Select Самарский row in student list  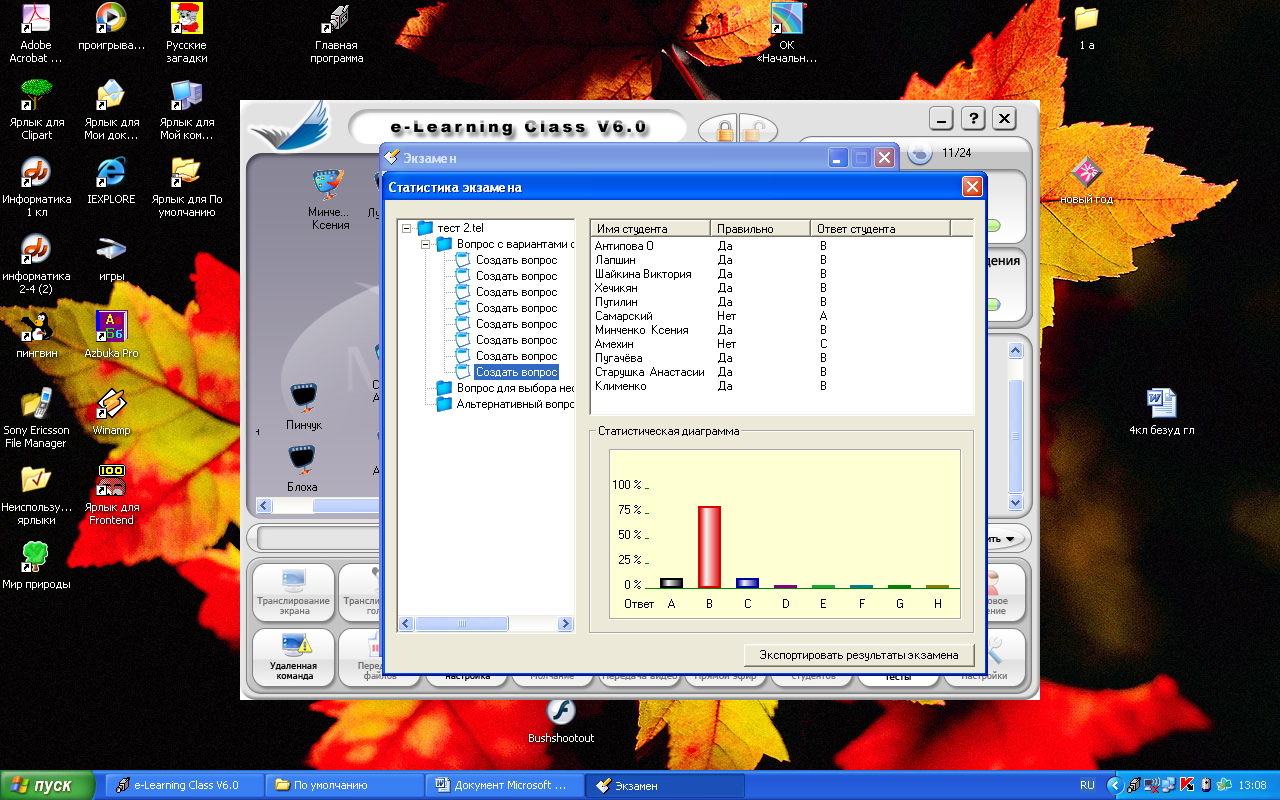(x=781, y=315)
